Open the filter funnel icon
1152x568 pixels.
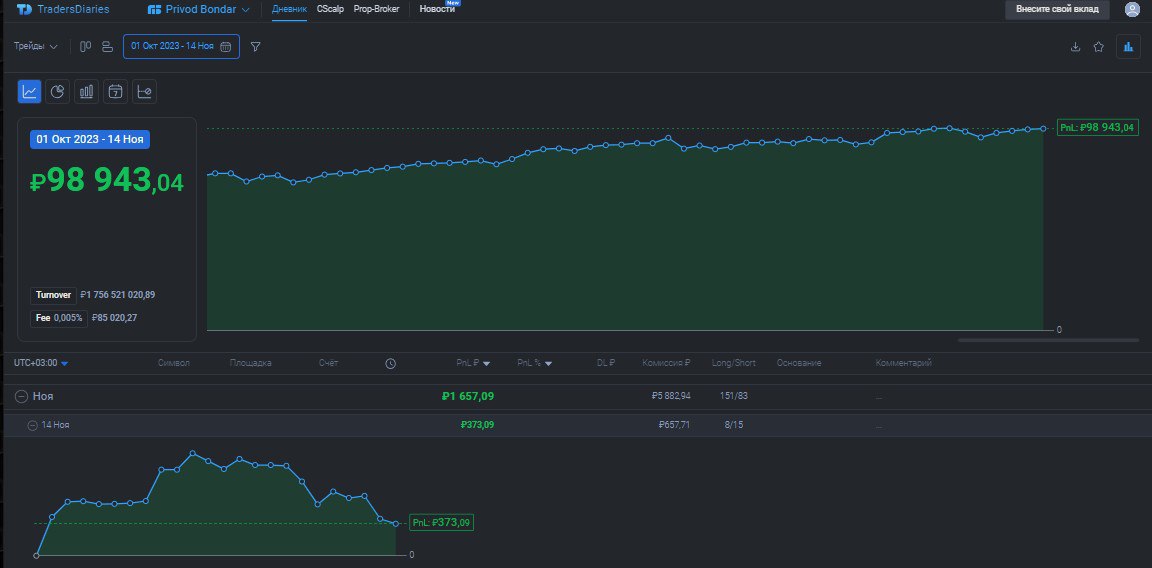[256, 46]
